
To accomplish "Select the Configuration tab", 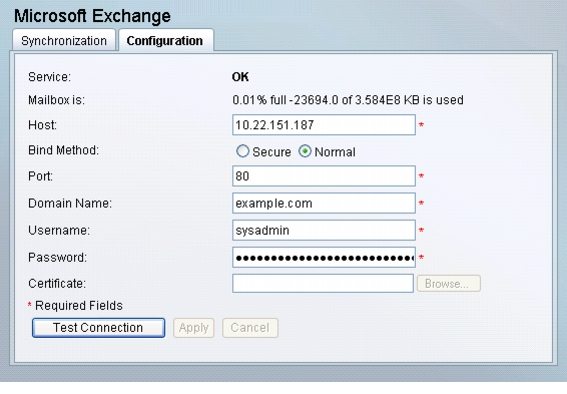I will click(166, 40).
